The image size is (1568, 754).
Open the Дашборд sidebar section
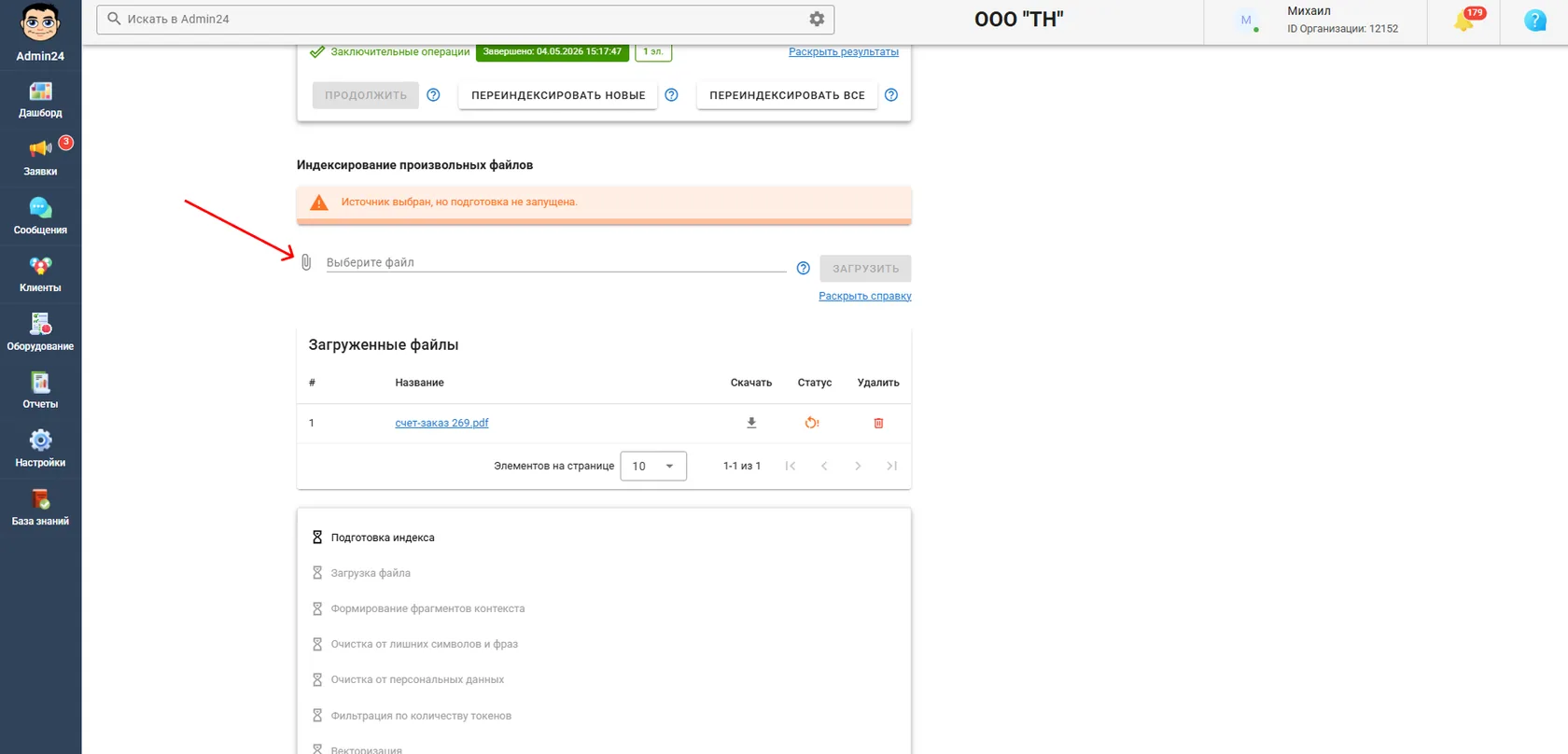(x=40, y=100)
